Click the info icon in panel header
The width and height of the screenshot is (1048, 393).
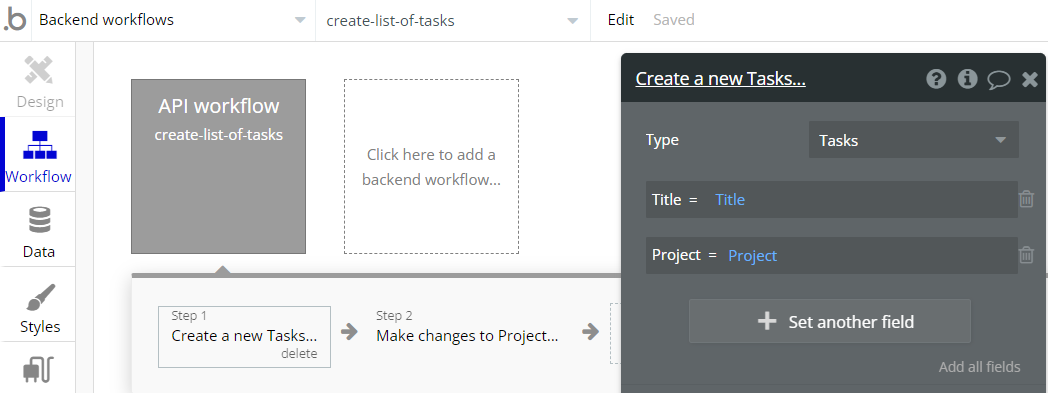coord(967,80)
